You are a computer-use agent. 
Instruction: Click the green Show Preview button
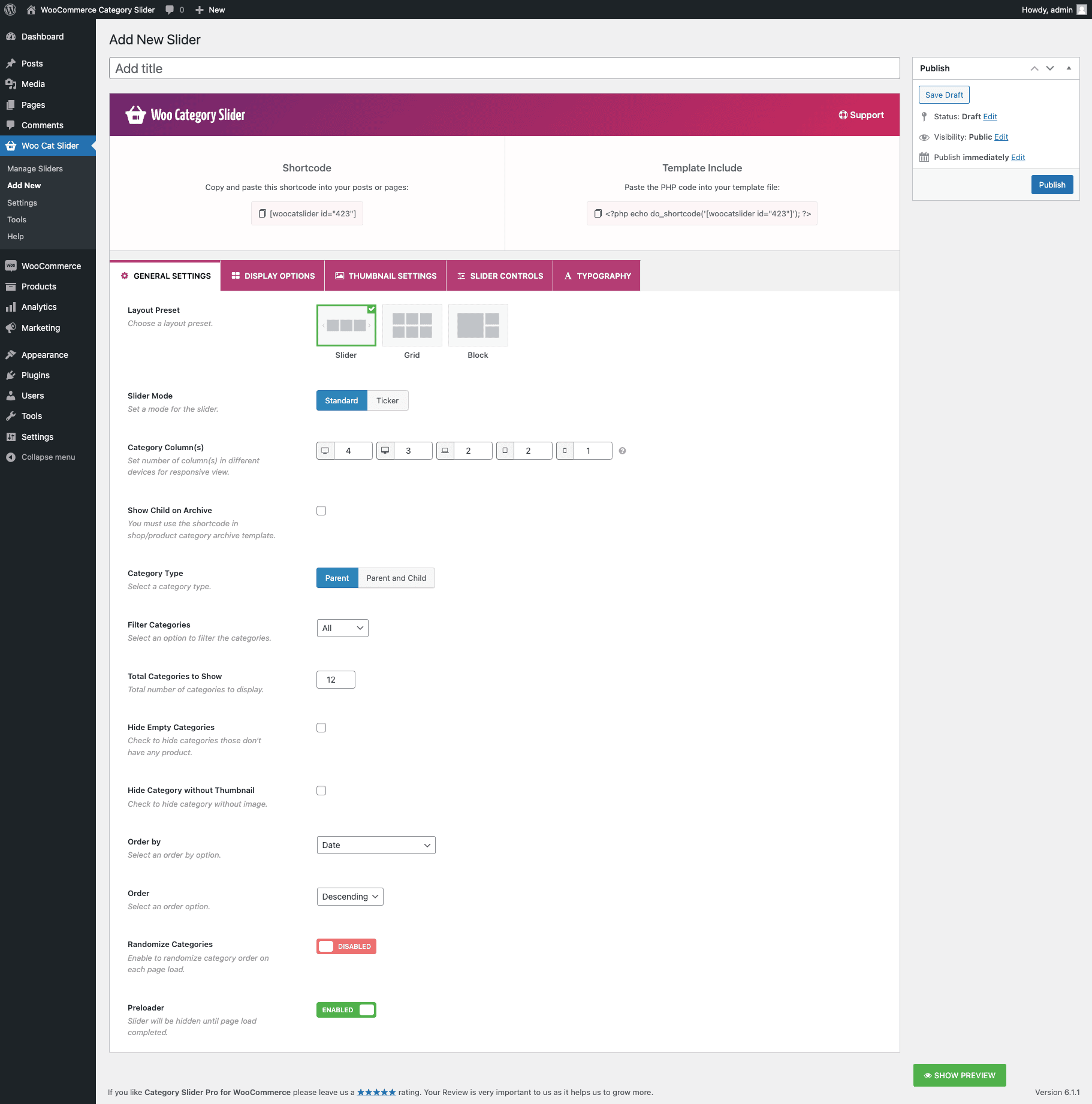(x=959, y=1075)
